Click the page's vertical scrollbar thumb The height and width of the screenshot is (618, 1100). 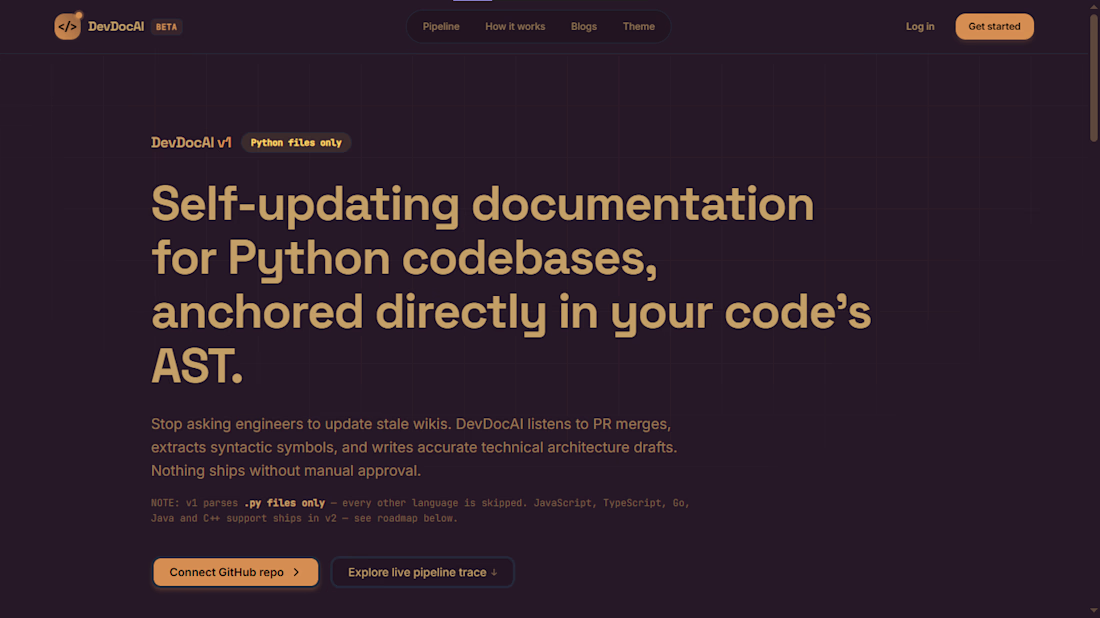[x=1094, y=77]
